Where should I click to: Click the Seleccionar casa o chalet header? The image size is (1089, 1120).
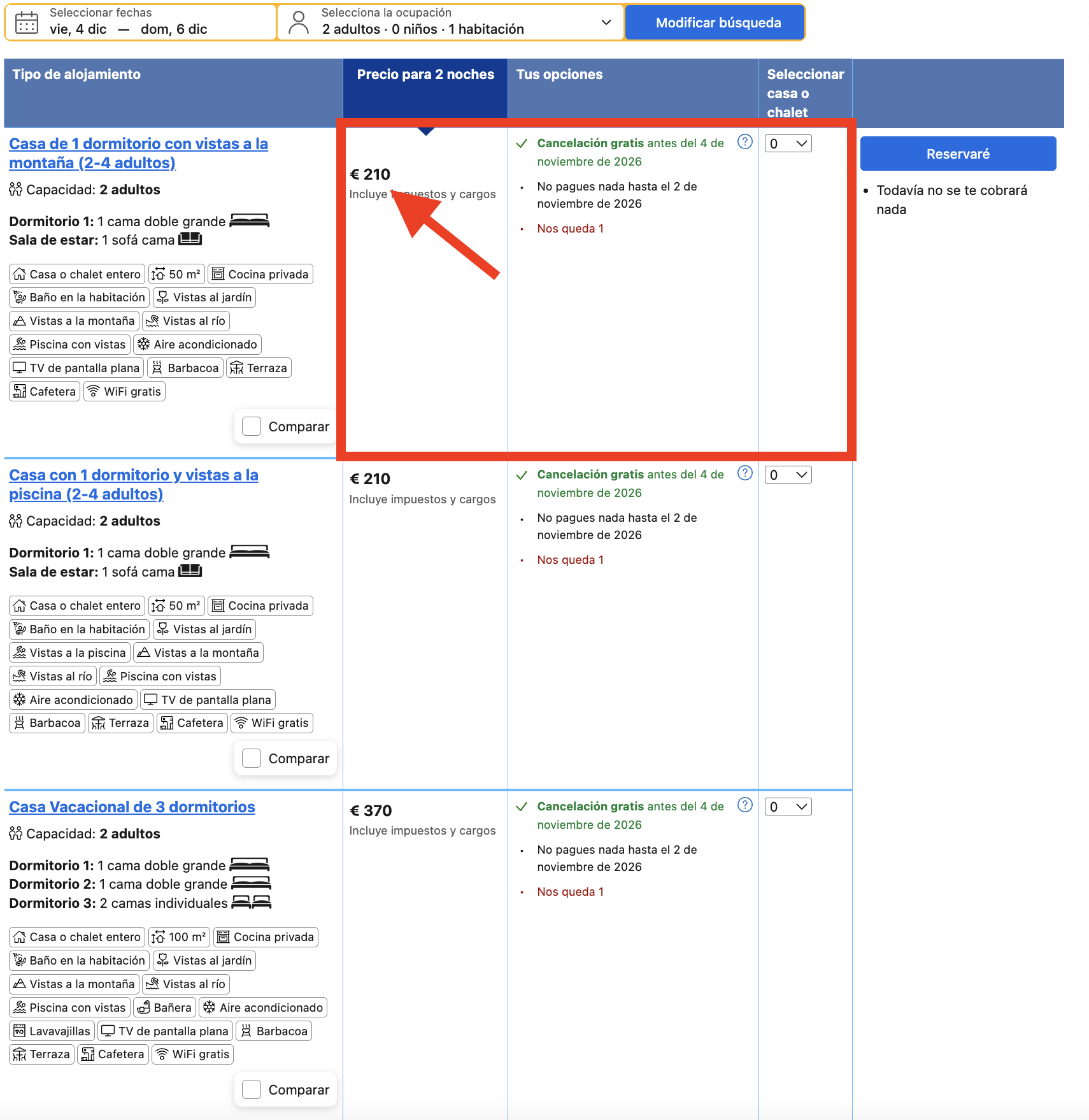[x=806, y=93]
